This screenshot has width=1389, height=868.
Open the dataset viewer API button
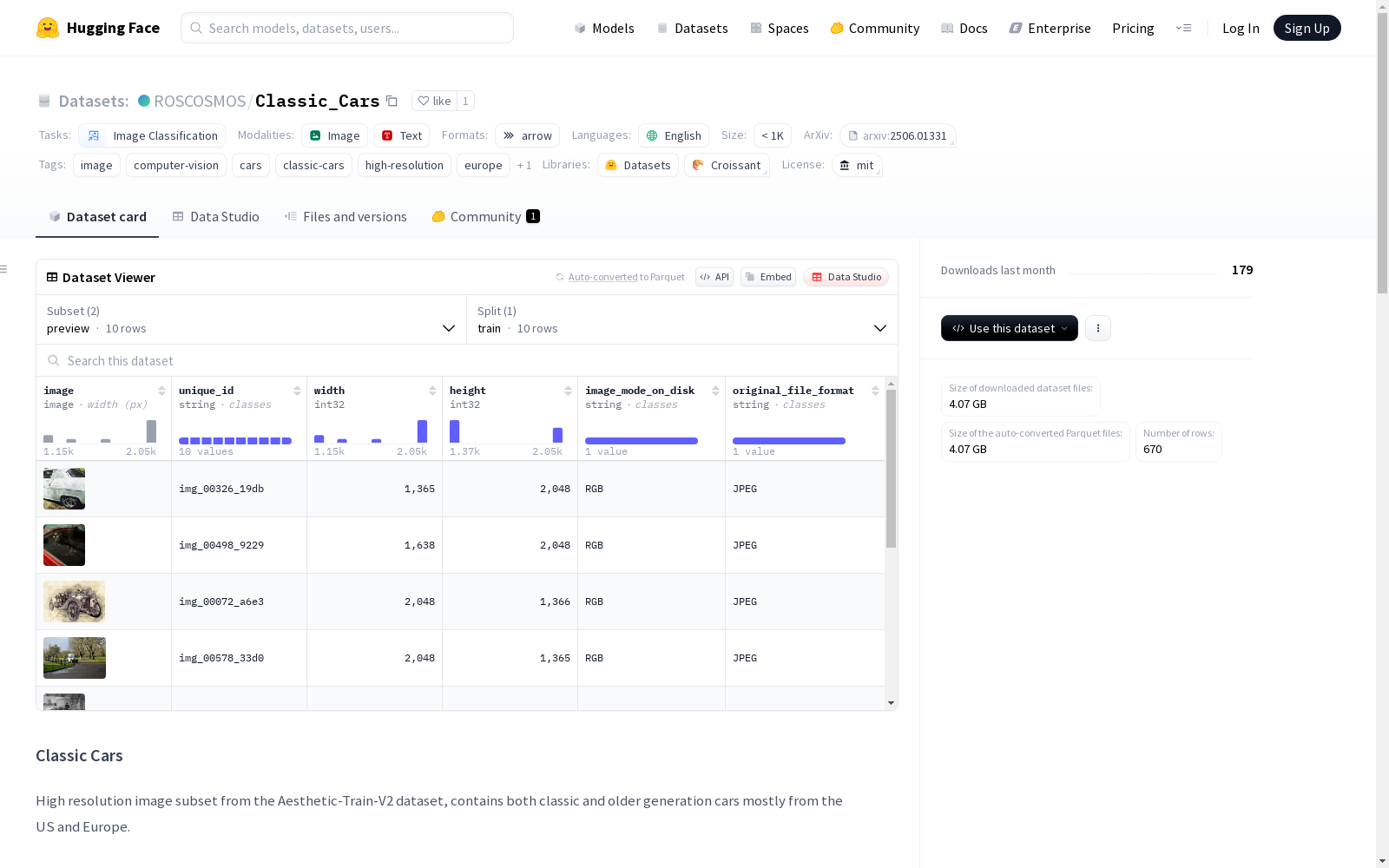[x=714, y=277]
